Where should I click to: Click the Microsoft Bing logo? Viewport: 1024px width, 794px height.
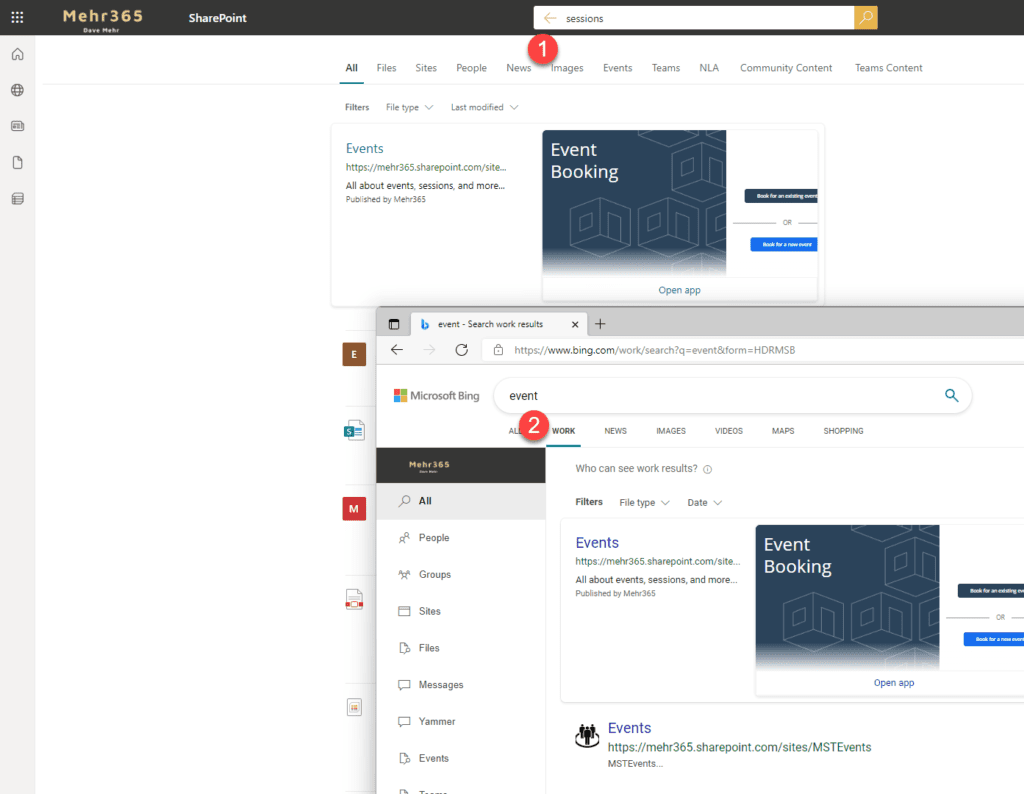tap(436, 396)
